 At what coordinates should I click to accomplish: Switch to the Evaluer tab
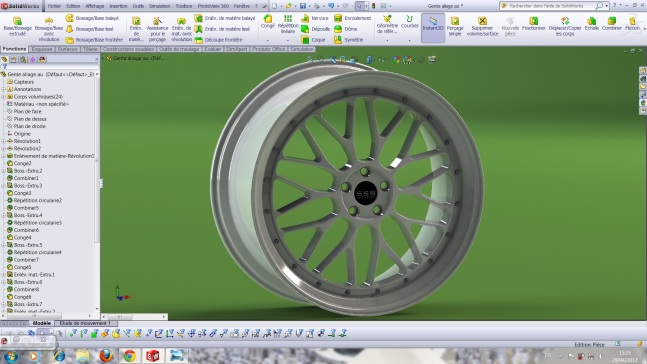[213, 49]
